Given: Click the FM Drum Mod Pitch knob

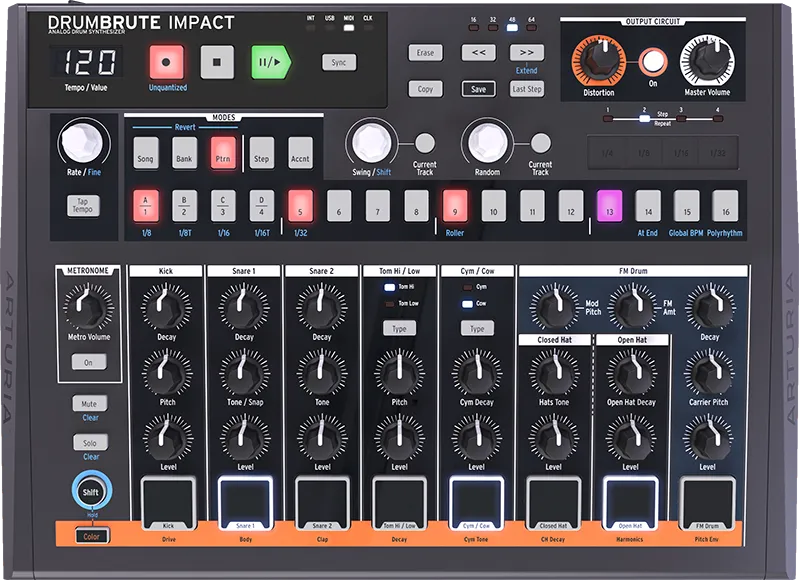Looking at the screenshot, I should [x=554, y=307].
